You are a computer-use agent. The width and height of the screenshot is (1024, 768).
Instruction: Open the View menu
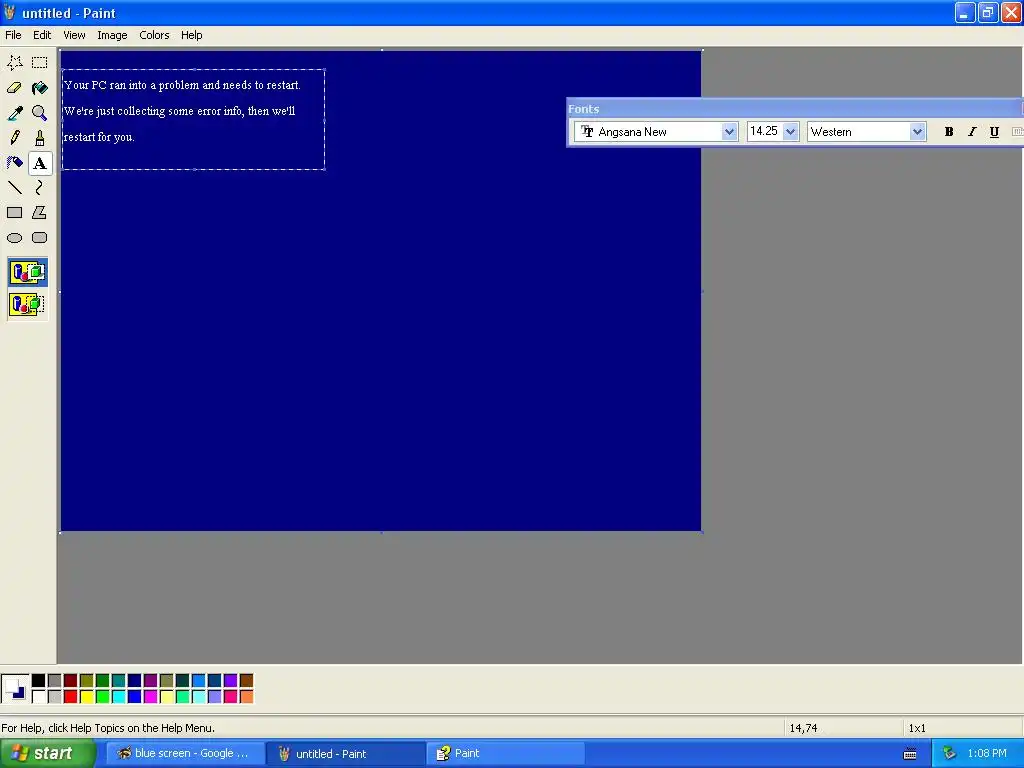(74, 35)
